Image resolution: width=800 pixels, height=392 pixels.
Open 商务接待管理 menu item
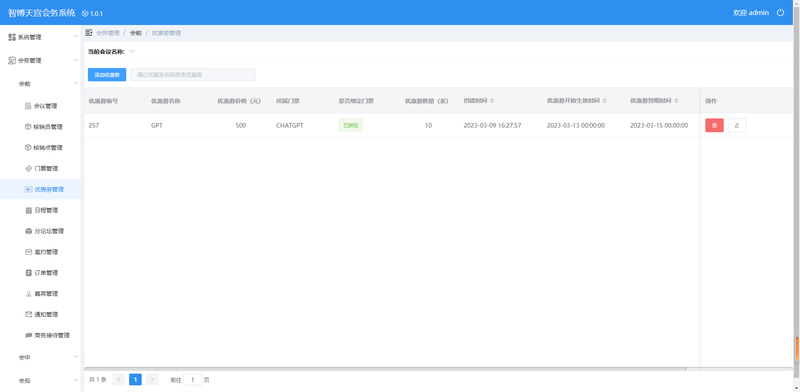click(40, 335)
